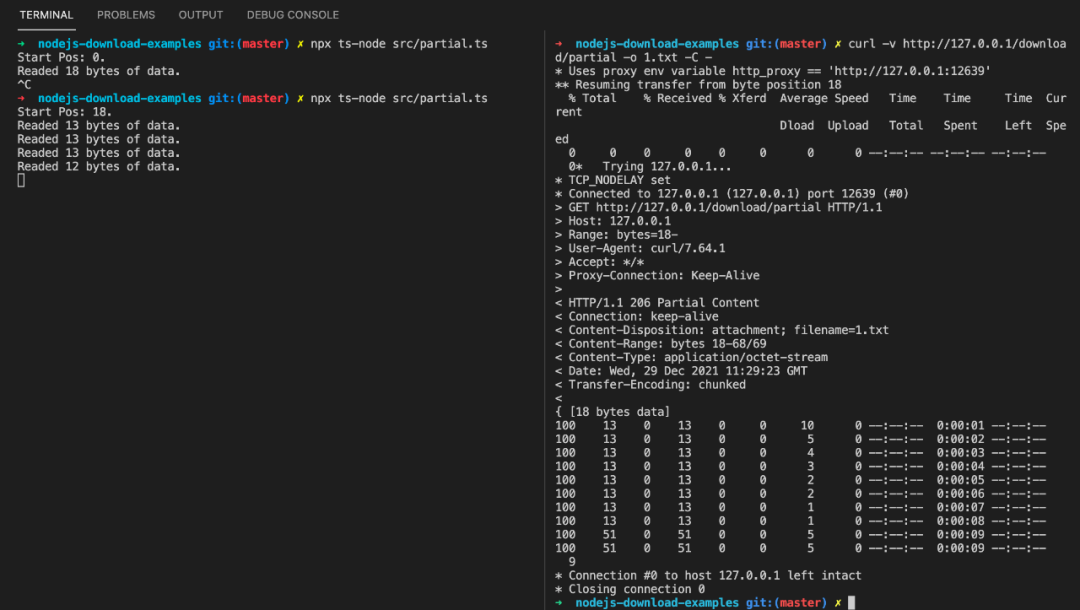
Task: Click the 'GET http://127.0.0.1/download/partial HTTP/1.1' line
Action: coord(718,207)
